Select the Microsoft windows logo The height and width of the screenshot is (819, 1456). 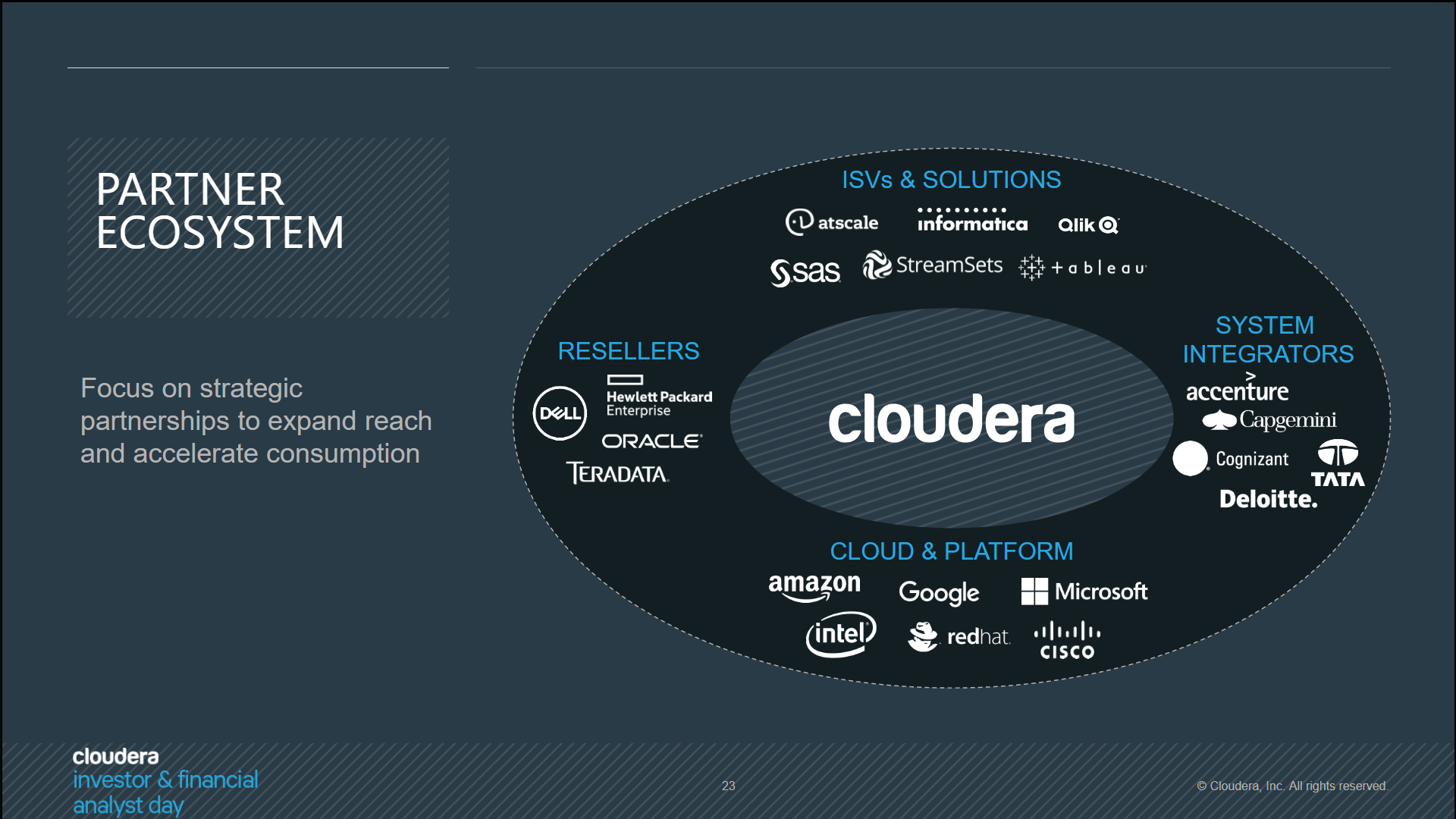pos(1034,591)
